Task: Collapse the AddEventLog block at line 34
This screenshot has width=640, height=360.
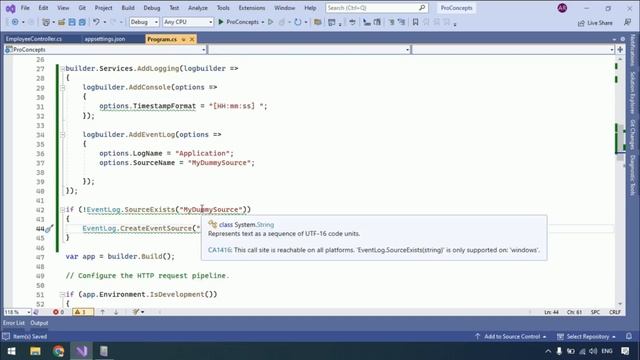Action: click(x=62, y=134)
